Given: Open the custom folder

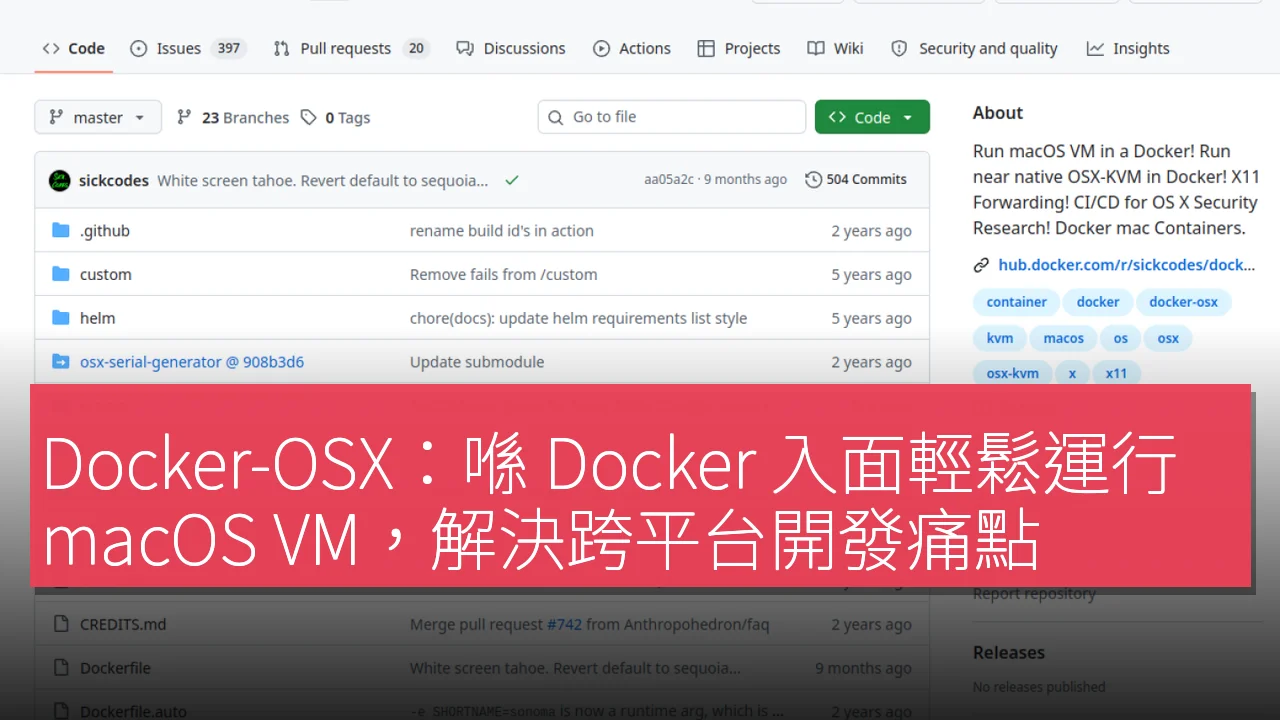Looking at the screenshot, I should [x=105, y=274].
